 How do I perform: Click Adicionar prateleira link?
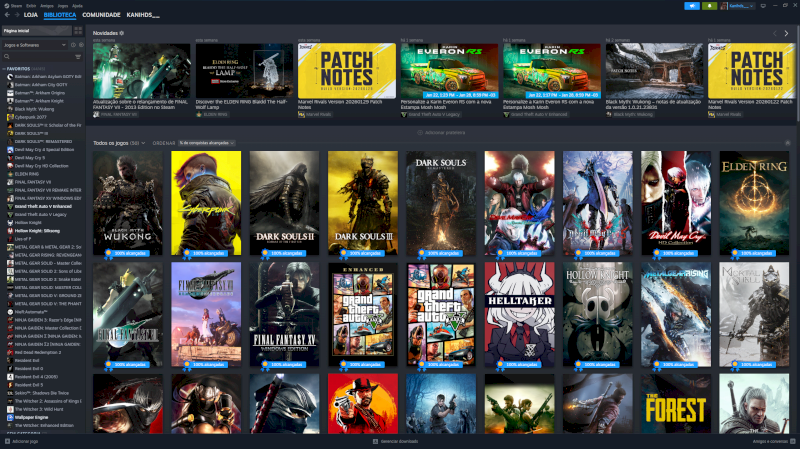(440, 131)
